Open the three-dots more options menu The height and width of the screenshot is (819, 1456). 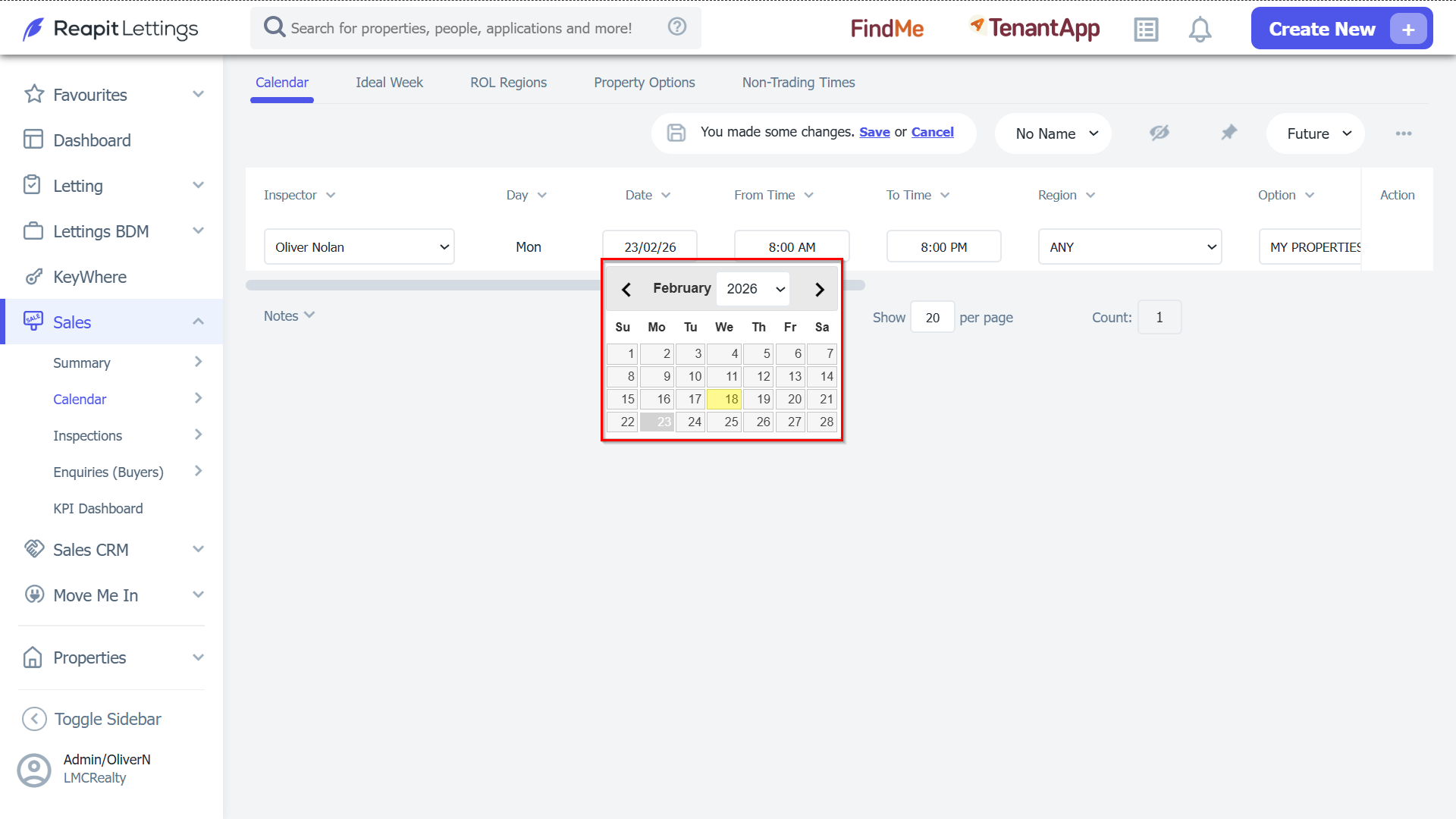(x=1404, y=133)
